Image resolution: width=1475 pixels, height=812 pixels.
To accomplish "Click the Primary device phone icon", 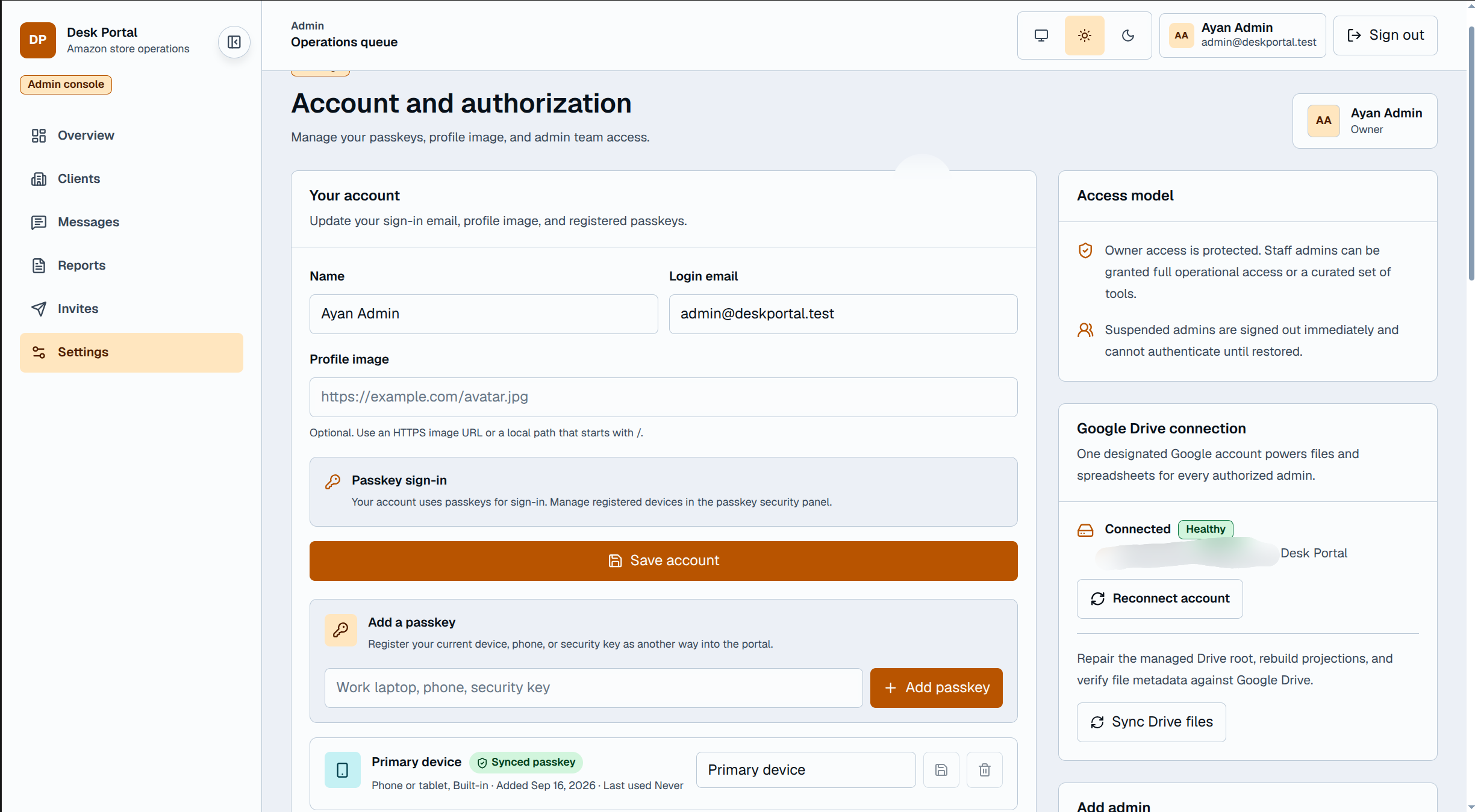I will pyautogui.click(x=342, y=769).
